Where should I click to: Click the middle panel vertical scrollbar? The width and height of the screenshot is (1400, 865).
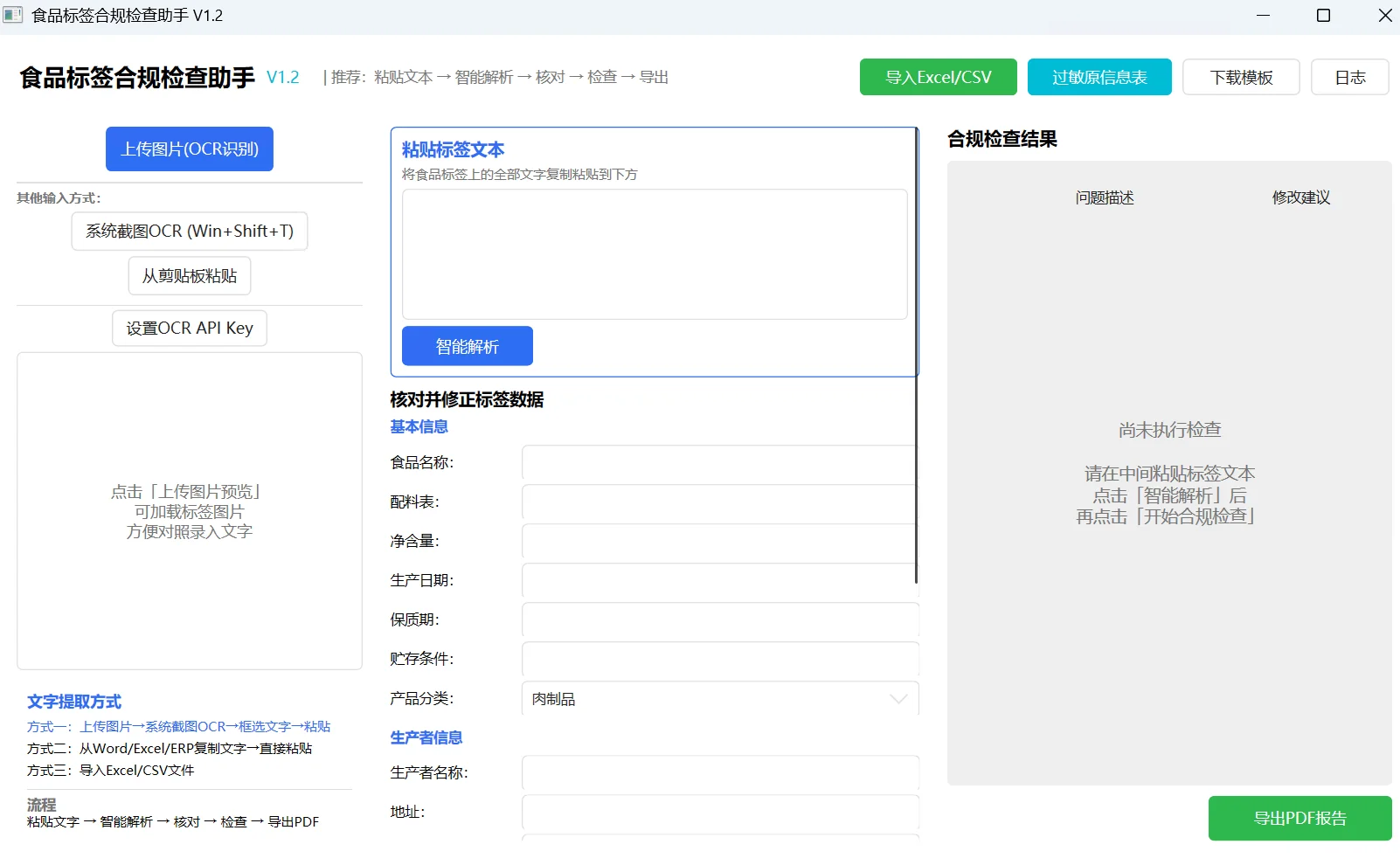916,356
